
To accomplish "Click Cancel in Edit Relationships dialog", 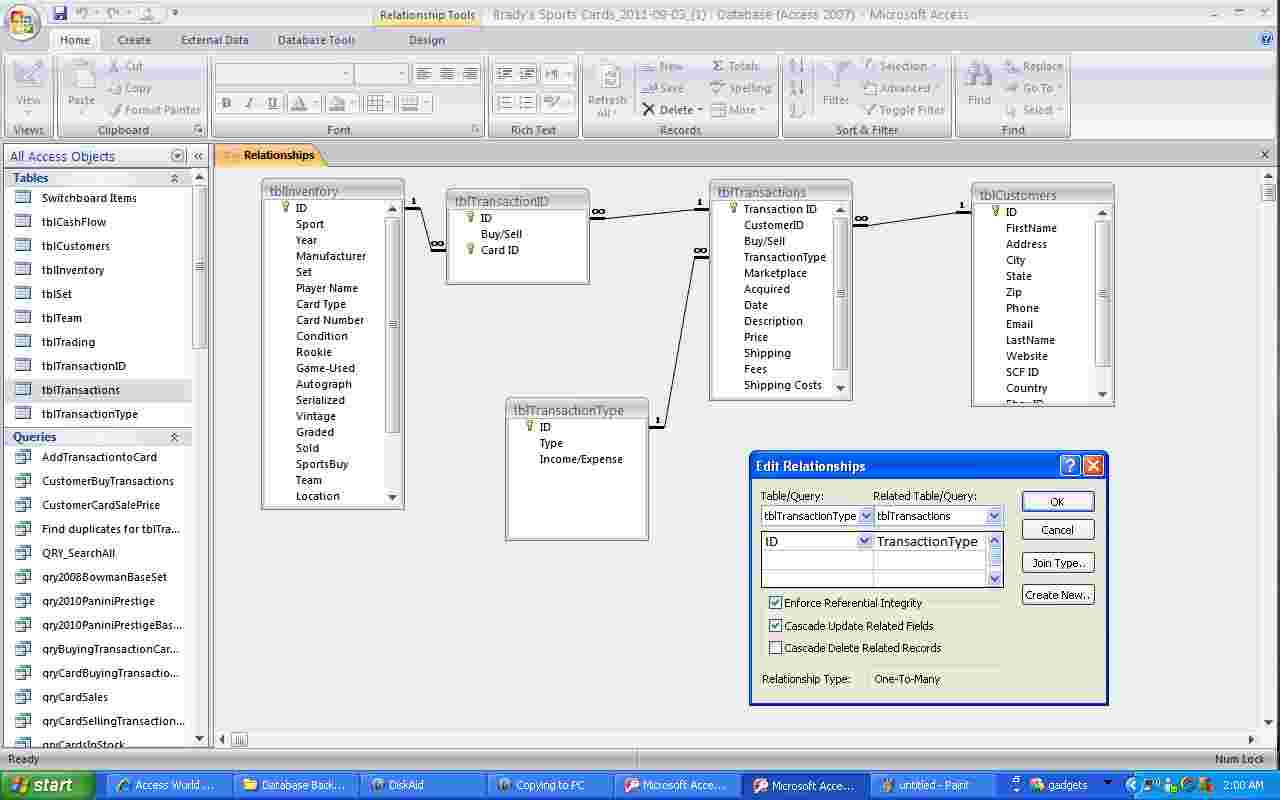I will point(1058,530).
